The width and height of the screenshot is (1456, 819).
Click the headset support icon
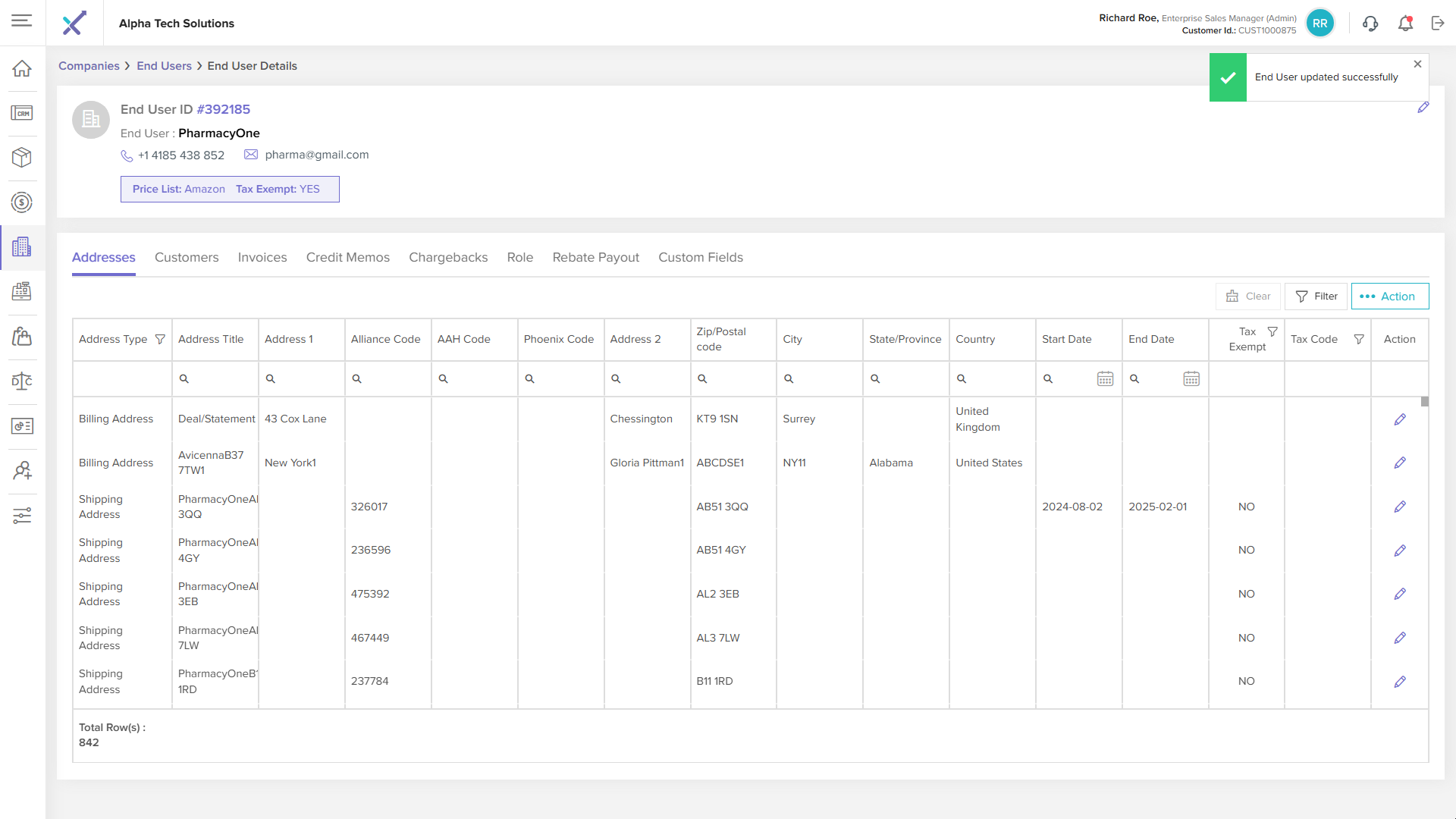coord(1370,24)
